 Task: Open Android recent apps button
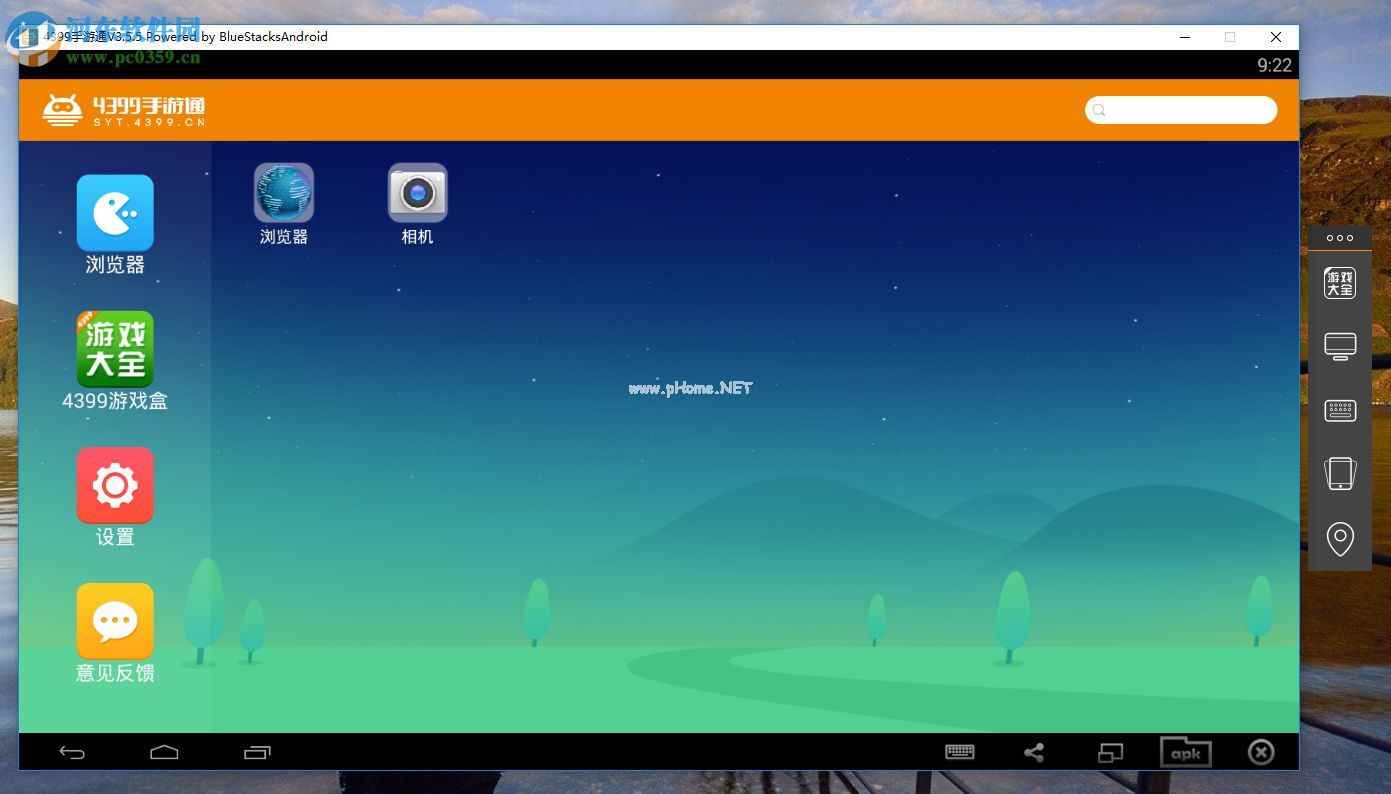(257, 752)
